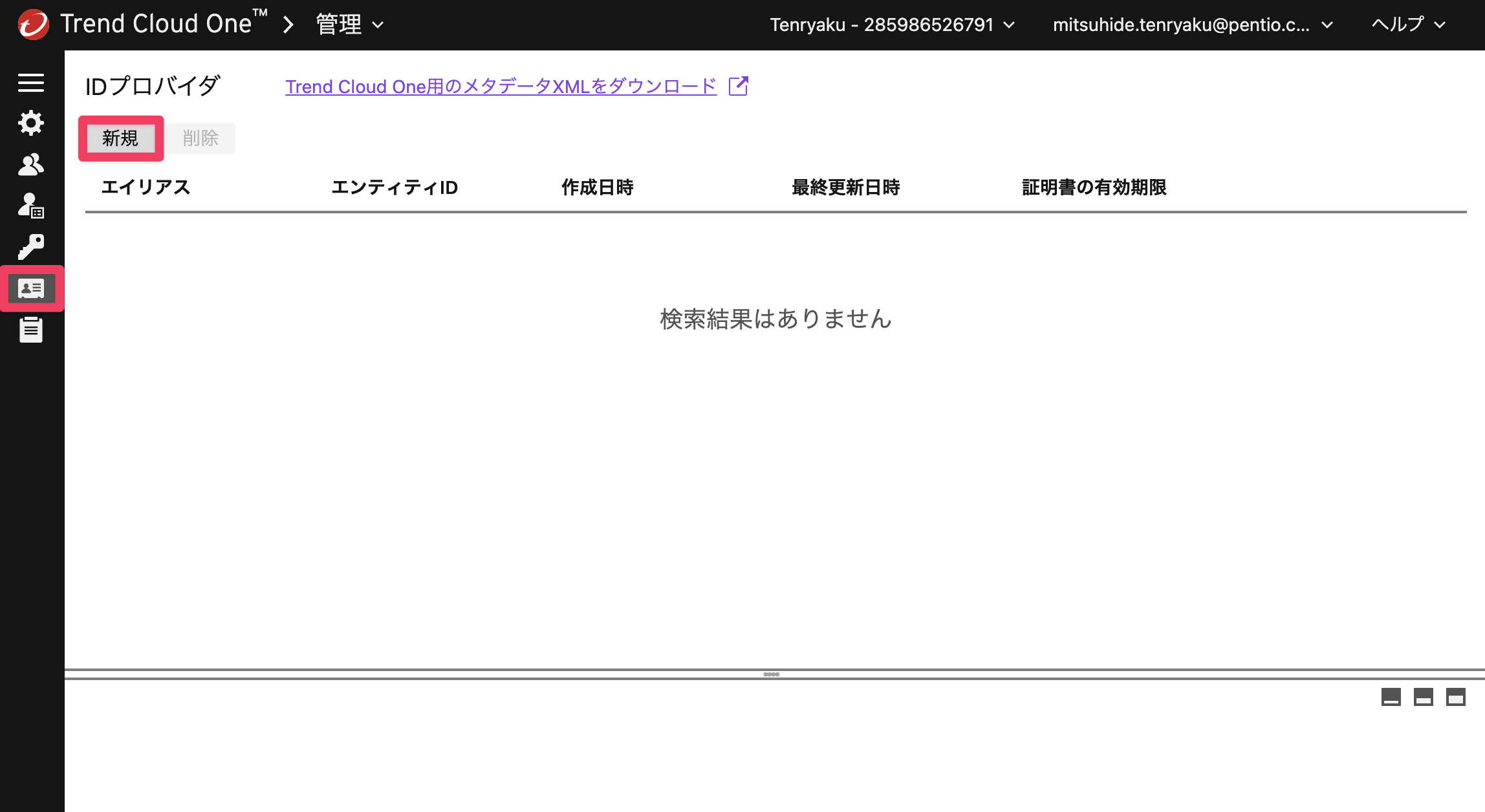Maximize the bottom detail pane
Viewport: 1485px width, 812px height.
pos(1455,697)
